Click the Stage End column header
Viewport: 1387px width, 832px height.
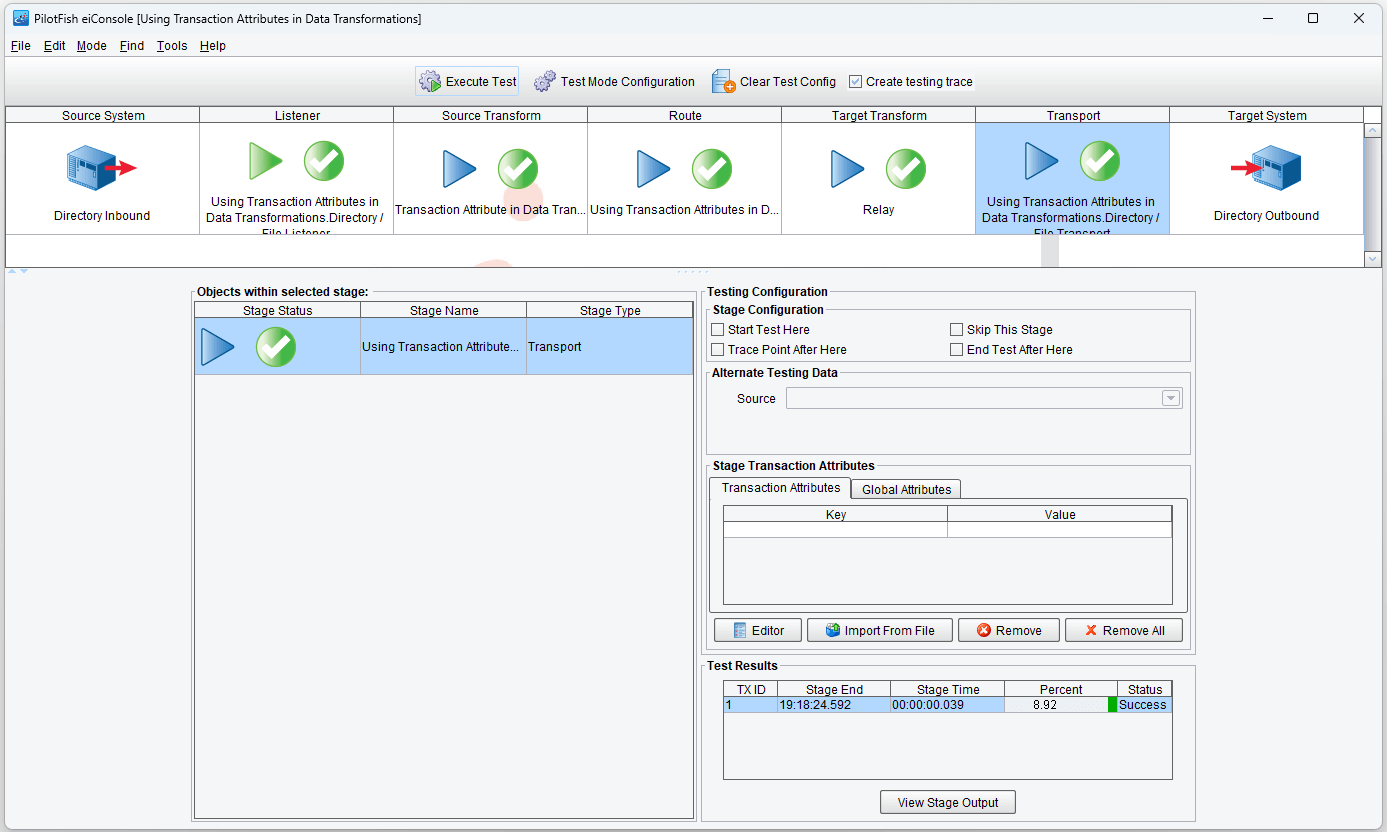[834, 689]
